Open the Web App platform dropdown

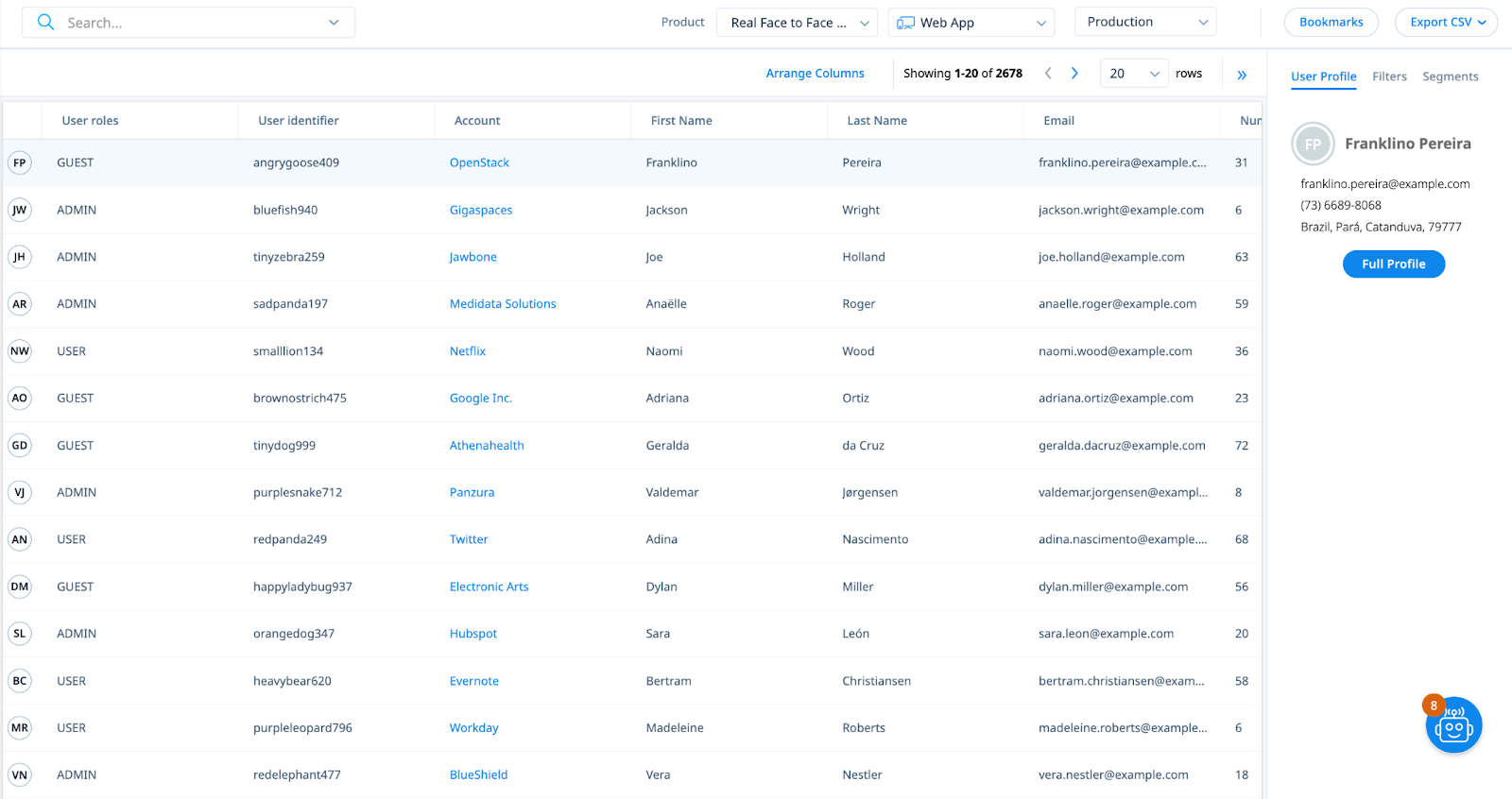[971, 23]
